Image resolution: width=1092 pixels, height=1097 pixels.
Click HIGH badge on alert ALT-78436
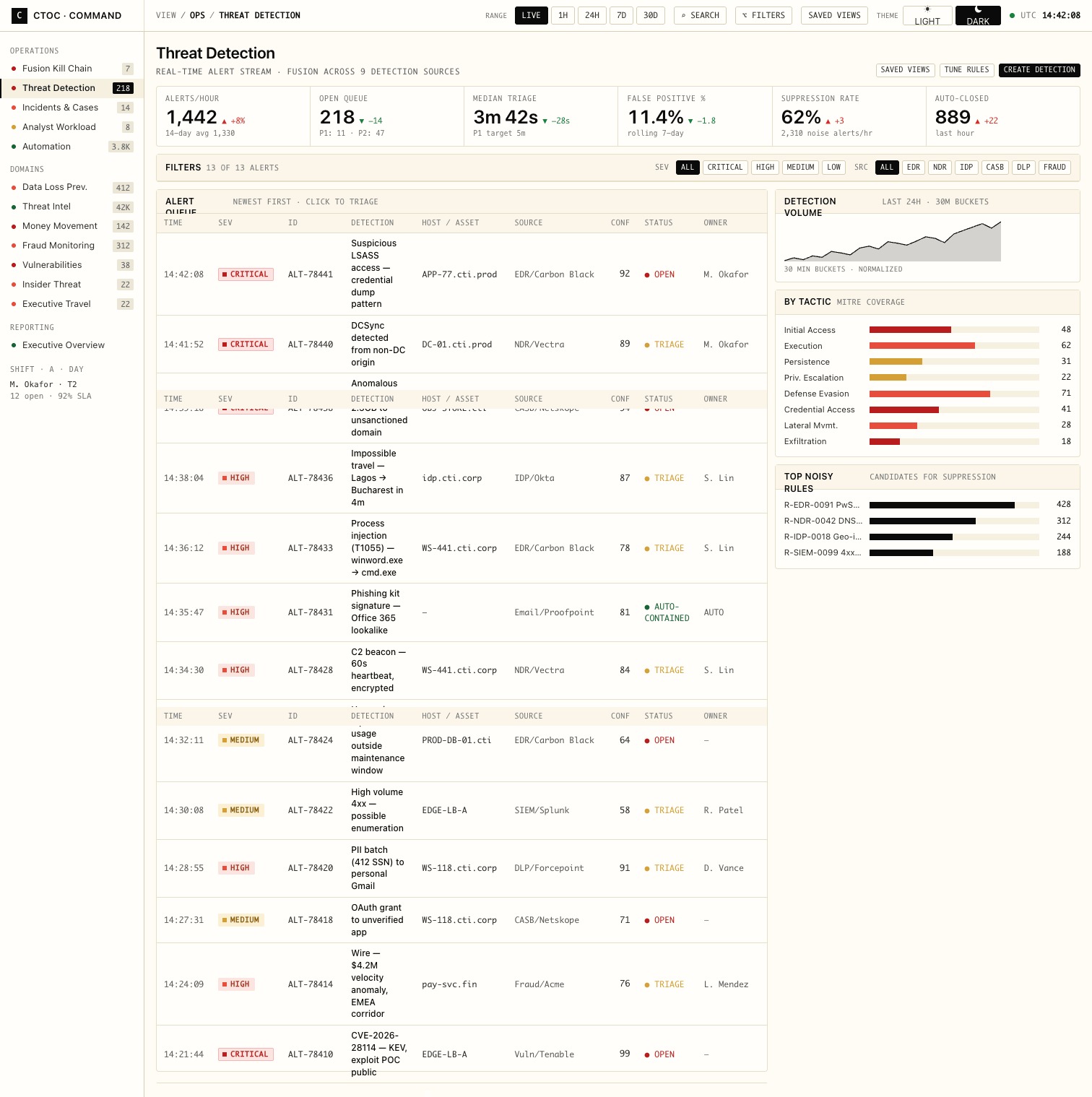pyautogui.click(x=236, y=478)
